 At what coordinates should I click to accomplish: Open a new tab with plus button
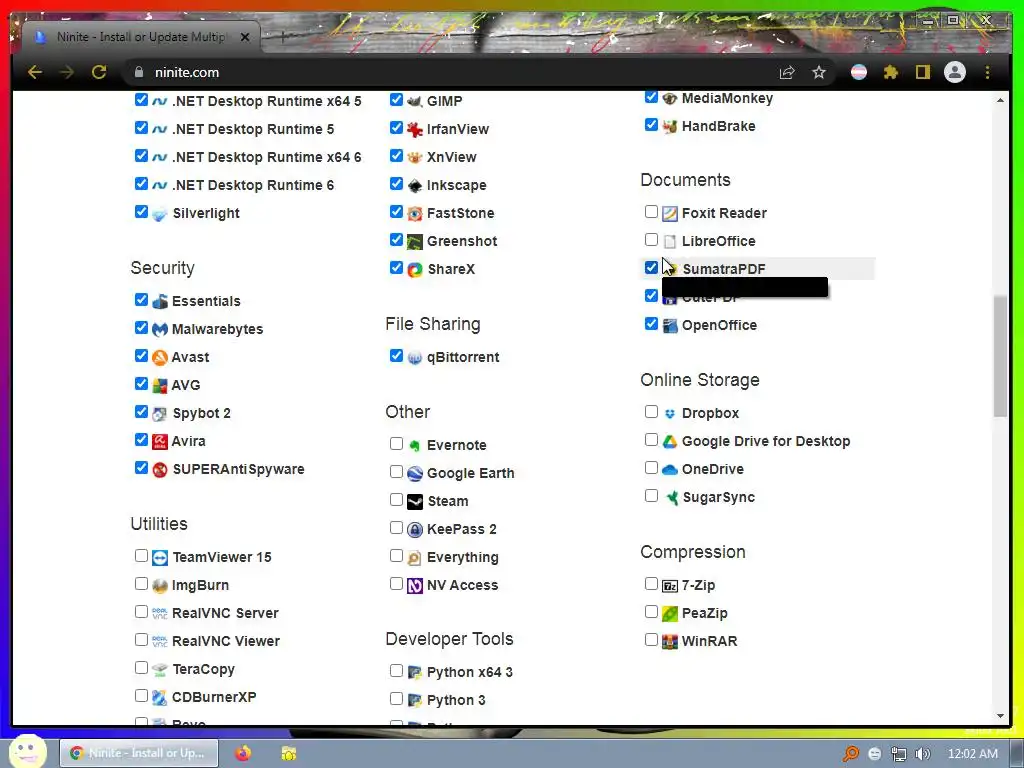pos(283,37)
